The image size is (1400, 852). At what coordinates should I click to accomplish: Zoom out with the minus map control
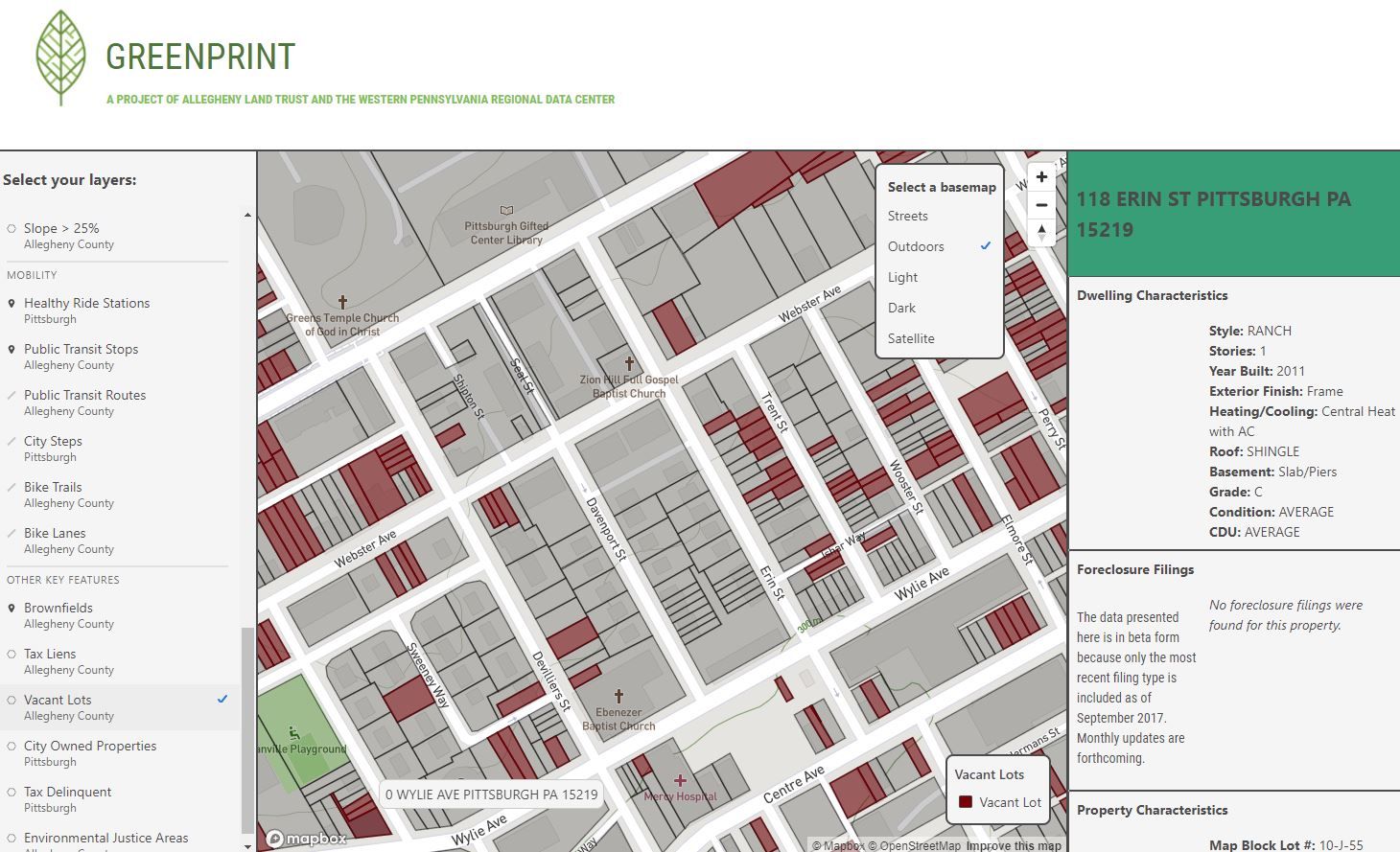click(x=1041, y=205)
